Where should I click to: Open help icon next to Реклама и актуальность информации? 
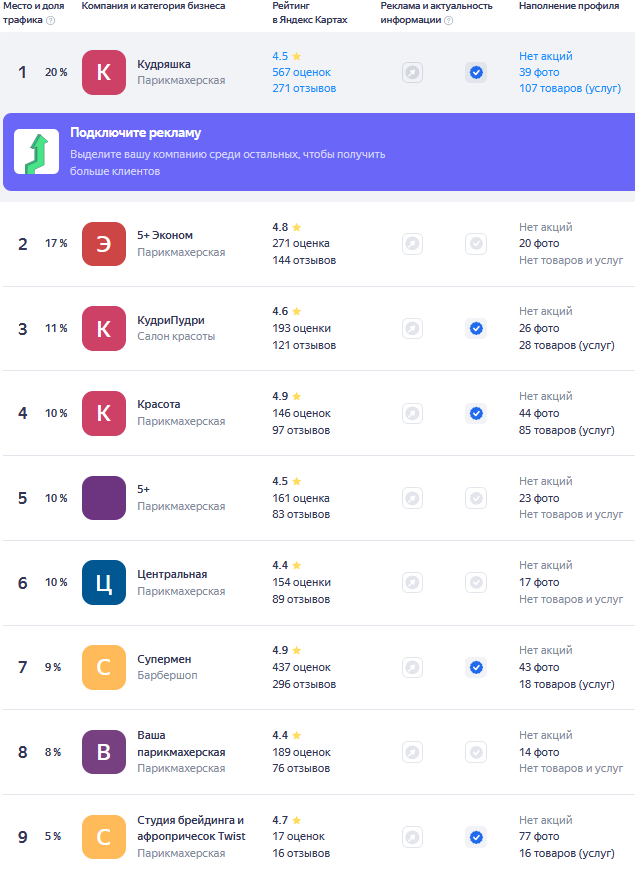coord(449,21)
